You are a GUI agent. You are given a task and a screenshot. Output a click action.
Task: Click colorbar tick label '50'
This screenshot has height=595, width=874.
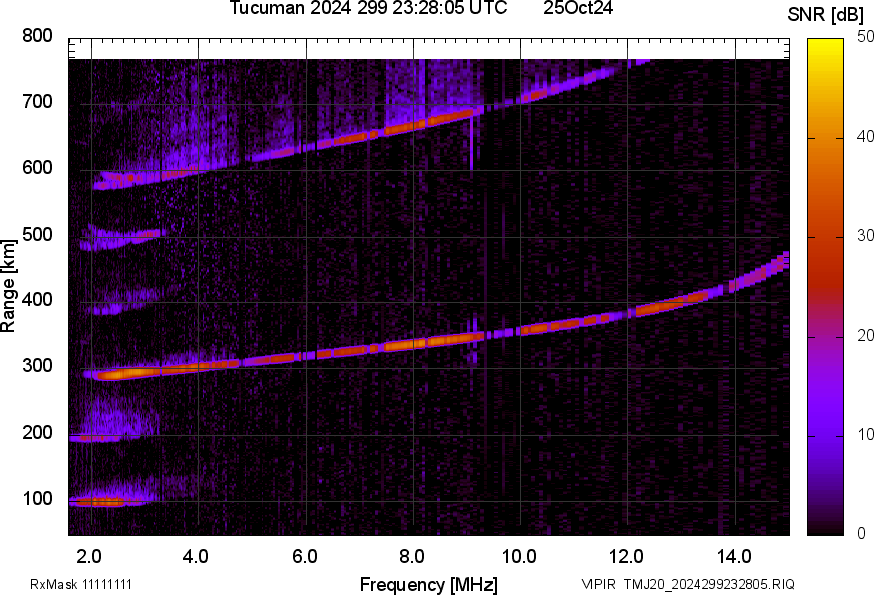866,37
